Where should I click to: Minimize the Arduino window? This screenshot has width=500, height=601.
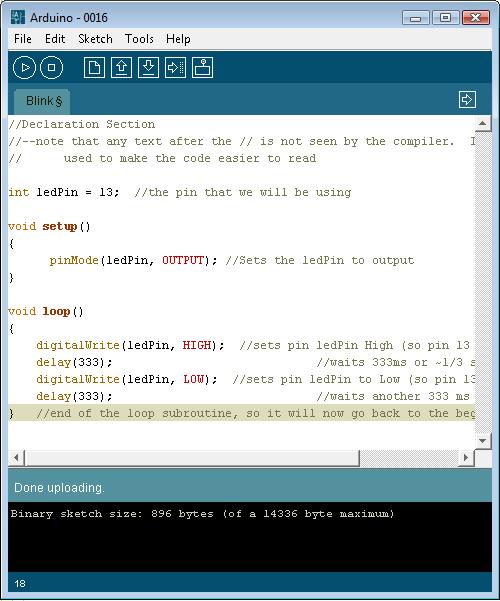click(x=415, y=18)
